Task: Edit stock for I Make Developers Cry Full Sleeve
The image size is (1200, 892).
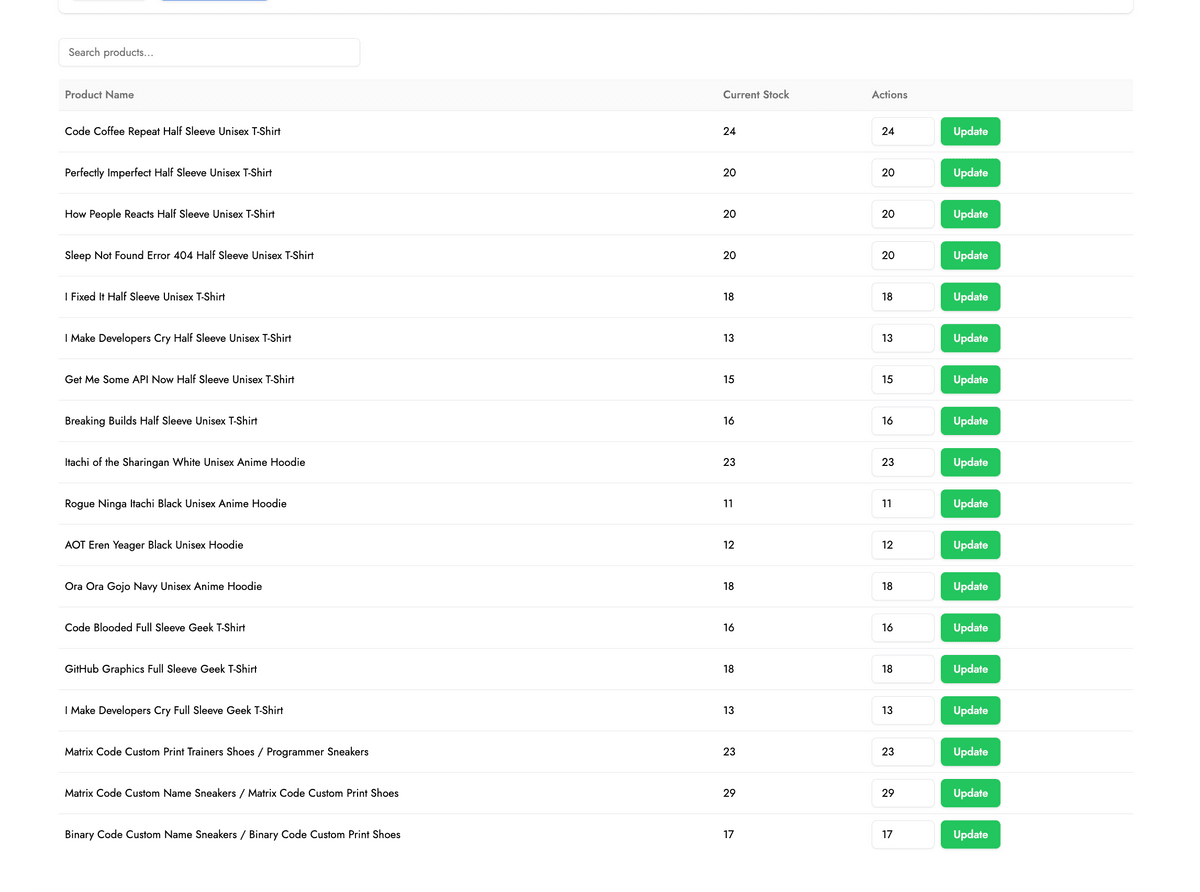Action: [902, 711]
